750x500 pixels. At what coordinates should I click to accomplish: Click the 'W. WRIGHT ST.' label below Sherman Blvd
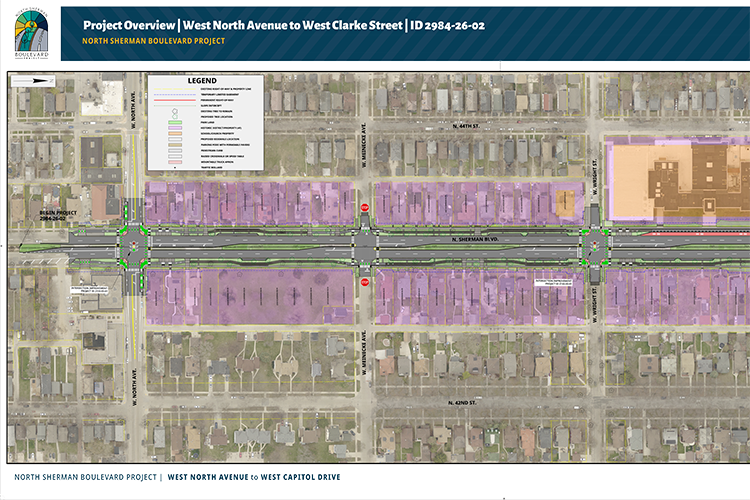pos(595,305)
